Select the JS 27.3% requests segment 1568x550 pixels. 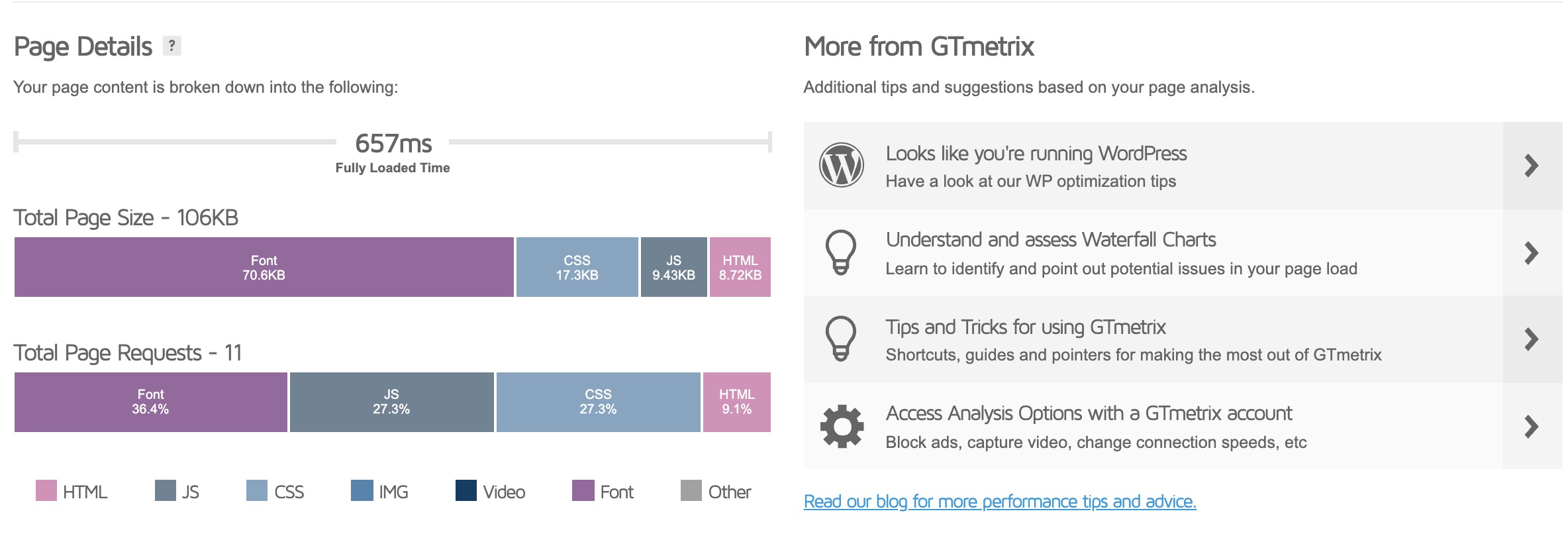point(391,402)
